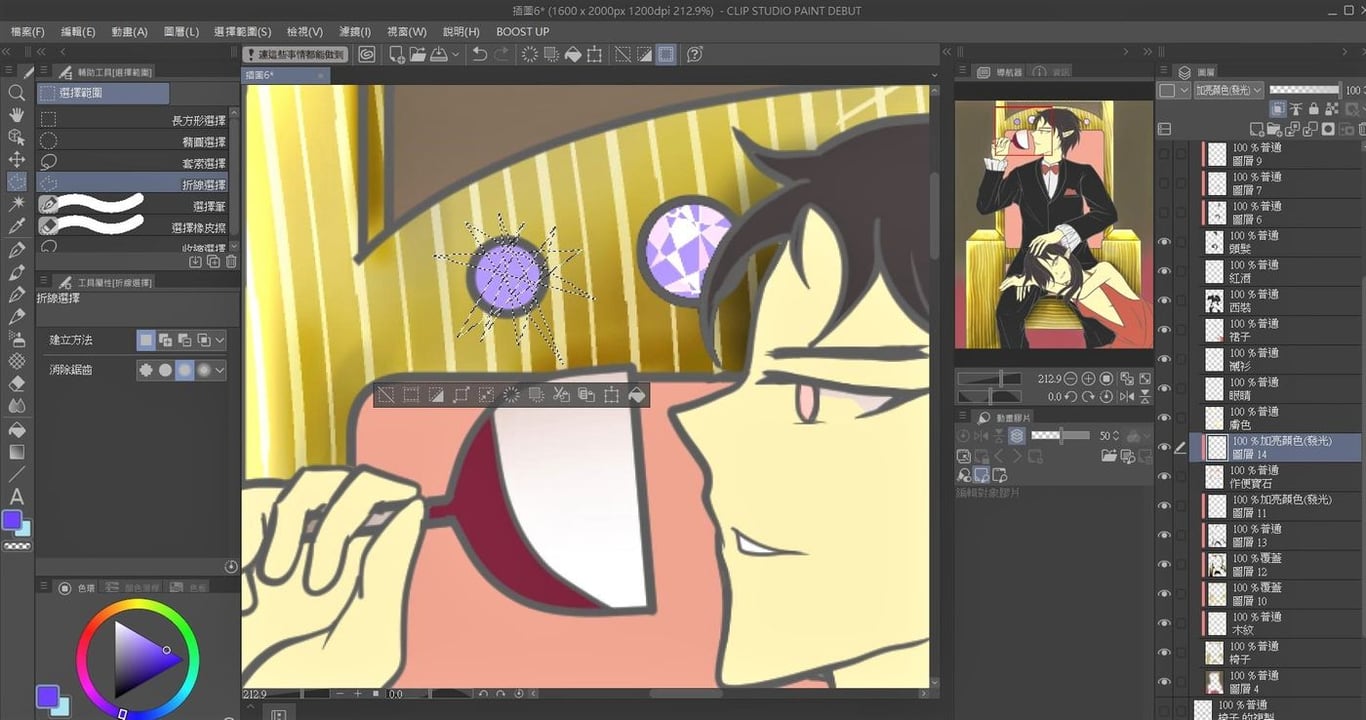This screenshot has width=1366, height=720.
Task: Redo the action in command bar
Action: [501, 54]
